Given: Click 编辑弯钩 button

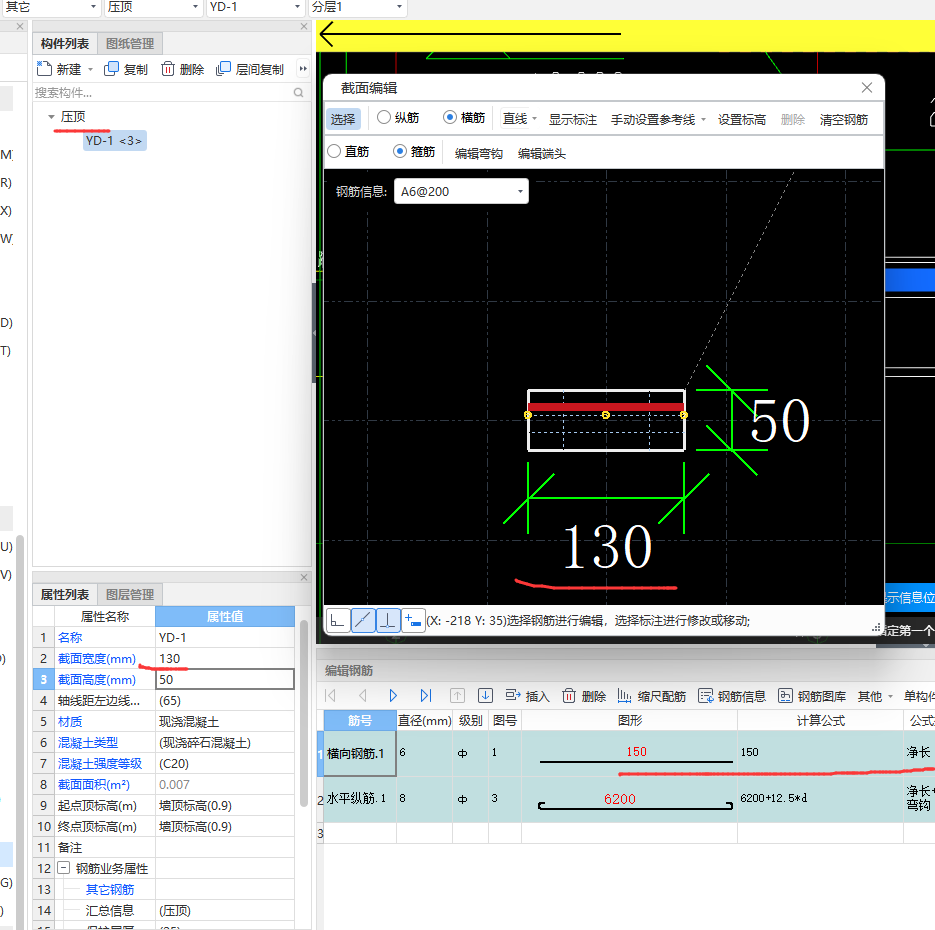Looking at the screenshot, I should coord(478,153).
